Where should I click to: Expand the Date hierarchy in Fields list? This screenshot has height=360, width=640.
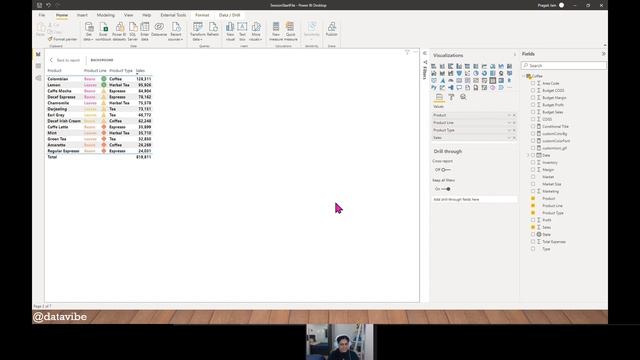tap(528, 156)
